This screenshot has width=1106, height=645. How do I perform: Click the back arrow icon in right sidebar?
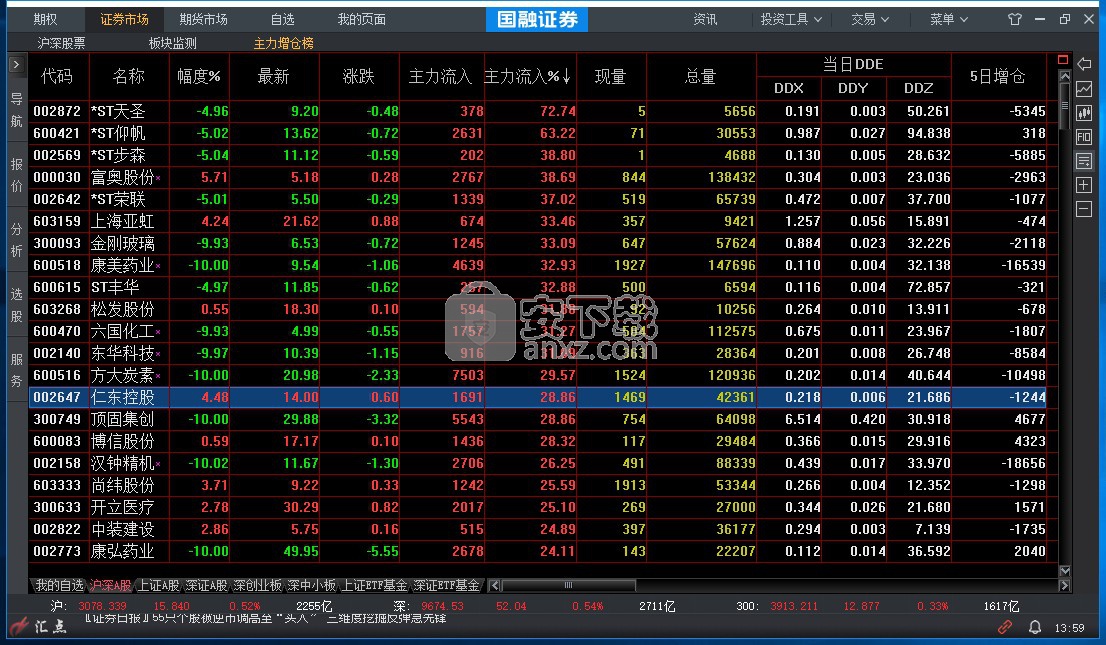[1084, 64]
